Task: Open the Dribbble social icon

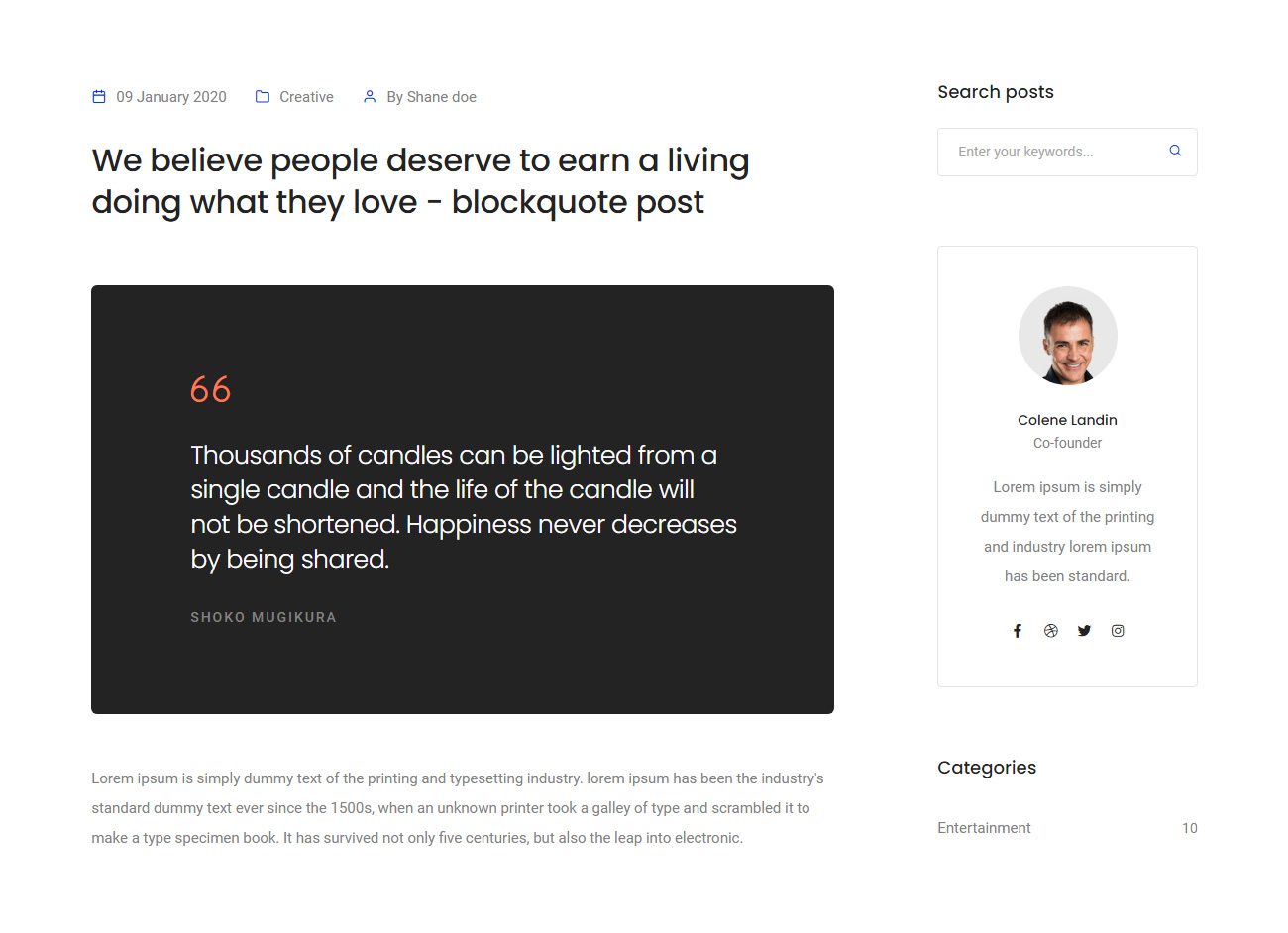Action: click(x=1051, y=631)
